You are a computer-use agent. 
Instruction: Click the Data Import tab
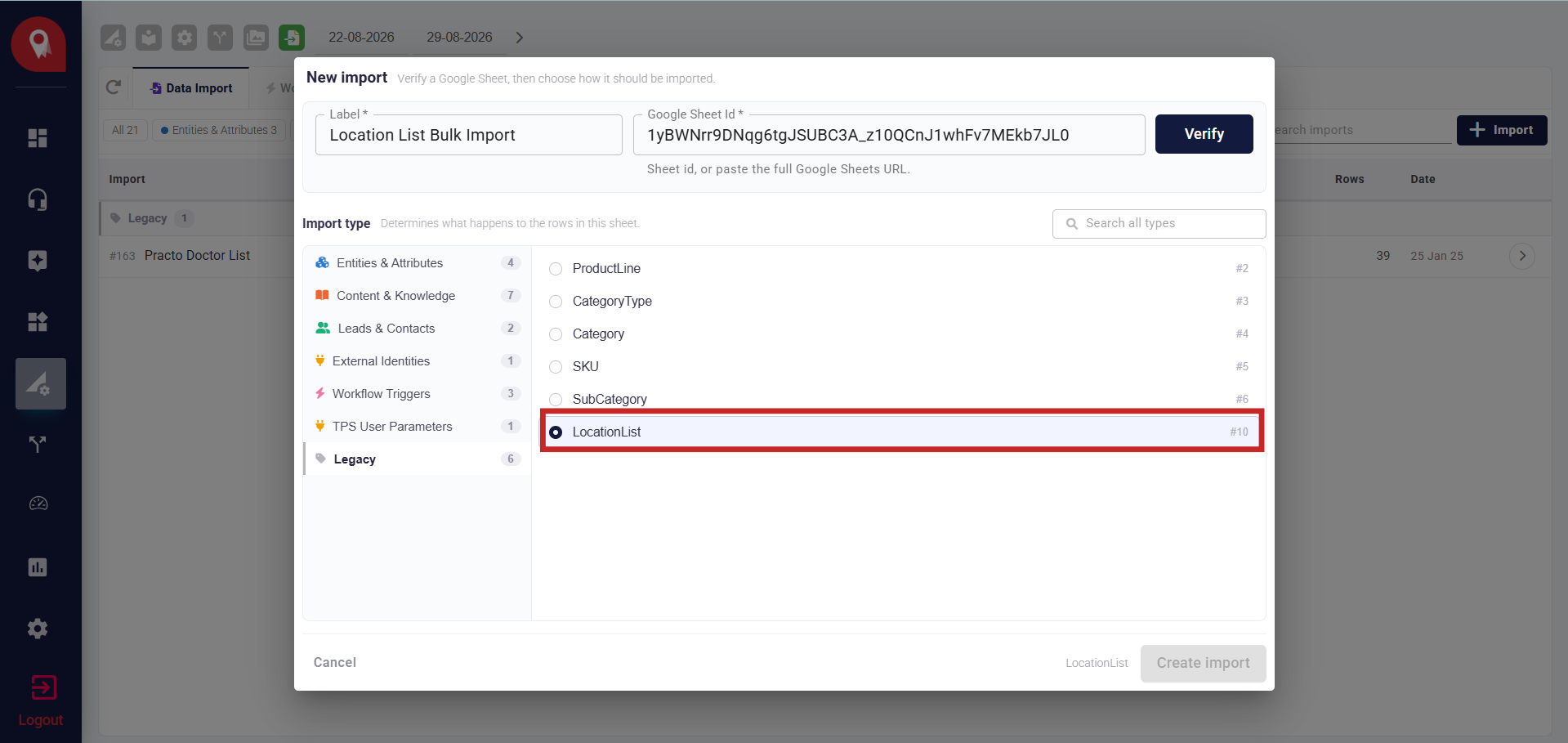pyautogui.click(x=191, y=88)
